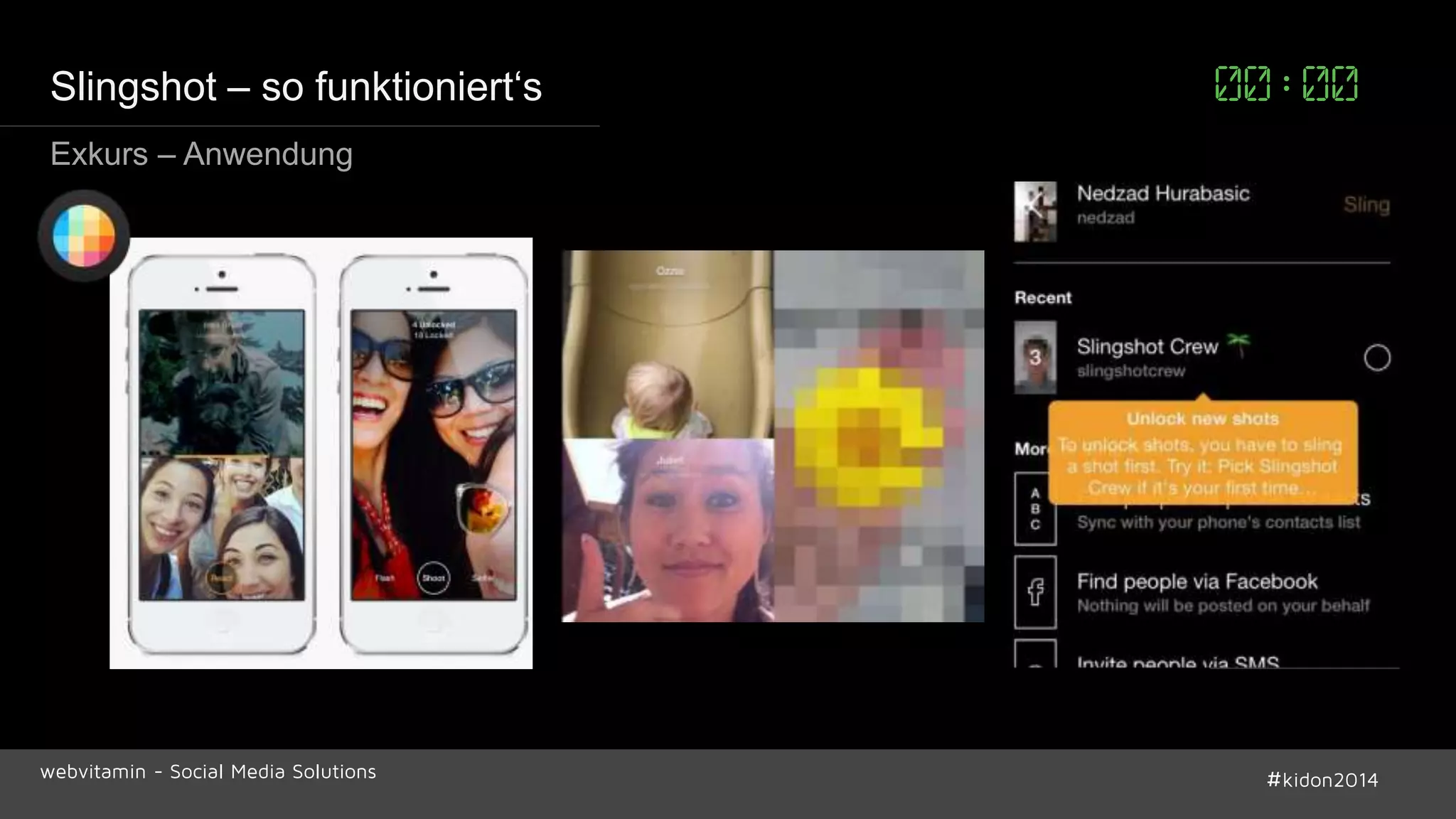Click Sync with your phone's contacts list
This screenshot has width=1456, height=819.
(x=1218, y=523)
